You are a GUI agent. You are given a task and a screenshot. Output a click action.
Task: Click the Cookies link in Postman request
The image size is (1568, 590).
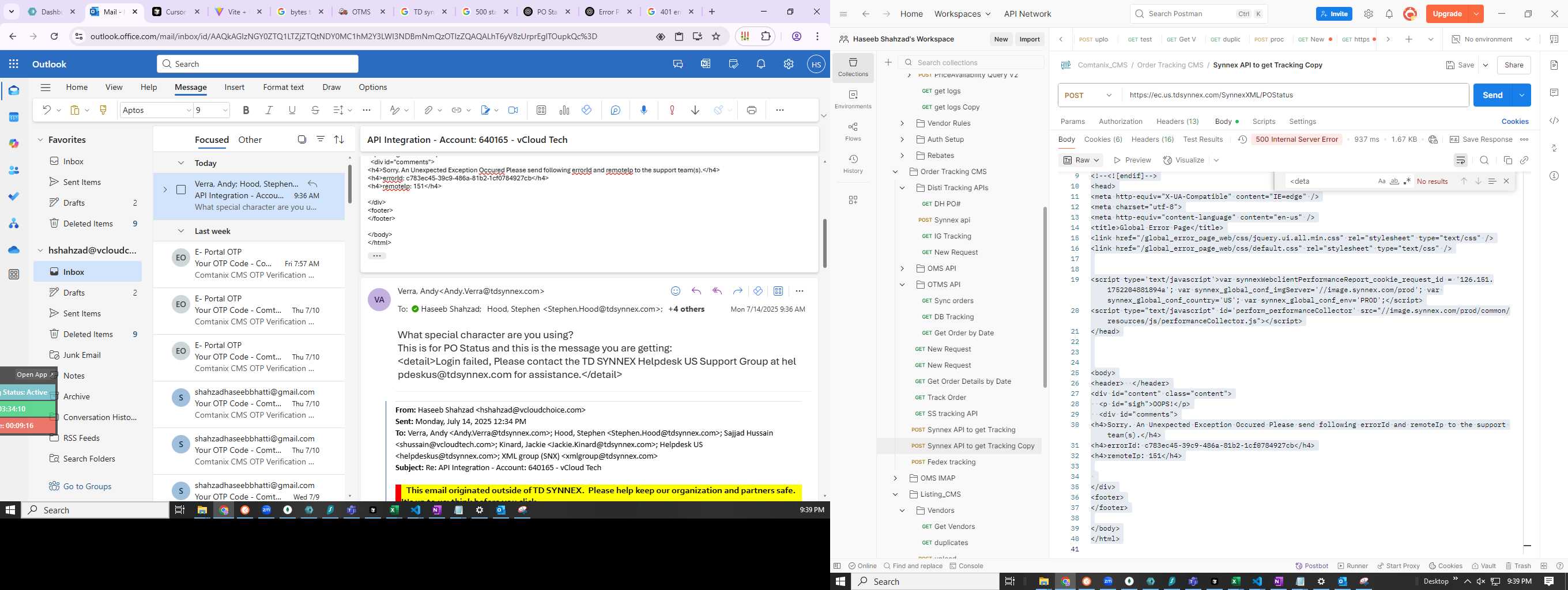click(1514, 122)
